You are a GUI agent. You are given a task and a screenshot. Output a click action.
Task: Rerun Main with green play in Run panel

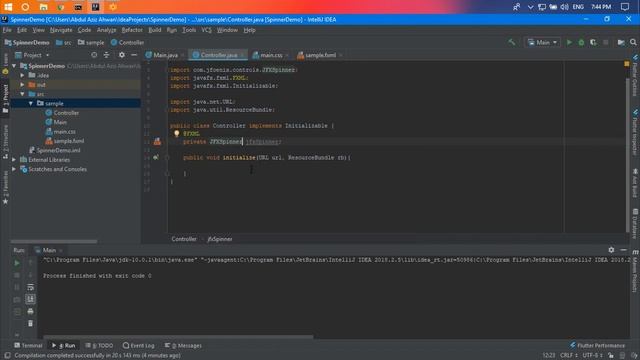17,263
